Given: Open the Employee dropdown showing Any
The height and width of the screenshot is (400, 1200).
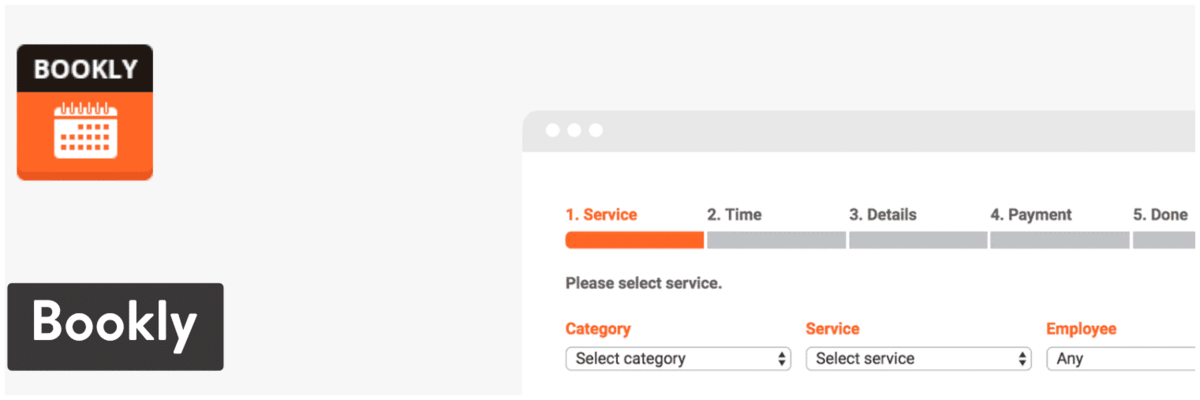Looking at the screenshot, I should (x=1121, y=359).
